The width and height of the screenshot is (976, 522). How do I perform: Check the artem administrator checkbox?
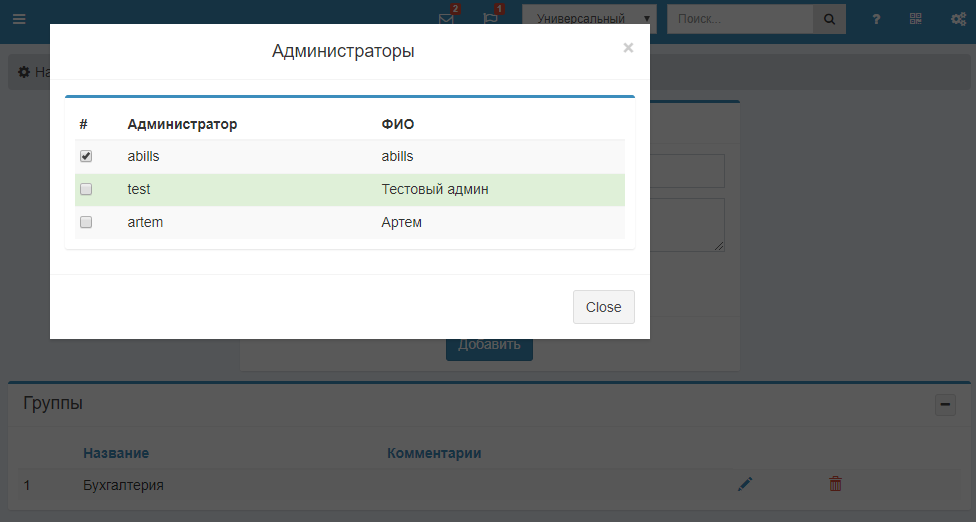[x=86, y=222]
